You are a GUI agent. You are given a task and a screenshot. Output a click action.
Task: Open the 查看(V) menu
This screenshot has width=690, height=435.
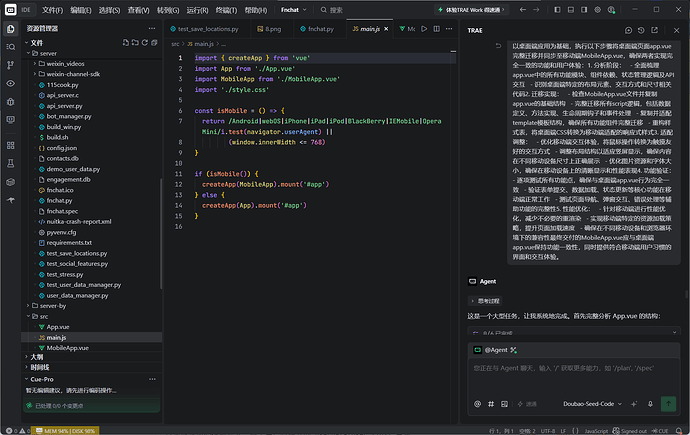pyautogui.click(x=138, y=10)
